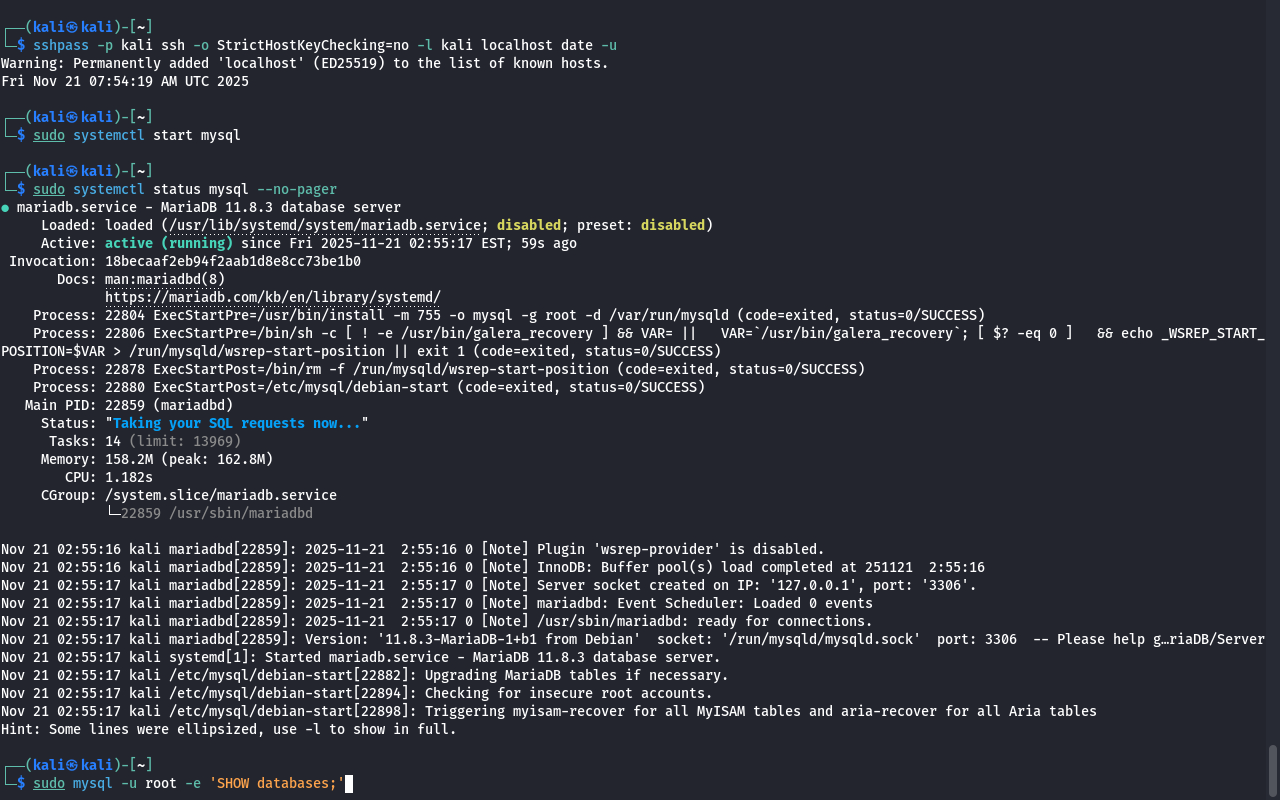Click the 'Fri Nov 21 07:54:19 AM UTC 2025' output

124,81
